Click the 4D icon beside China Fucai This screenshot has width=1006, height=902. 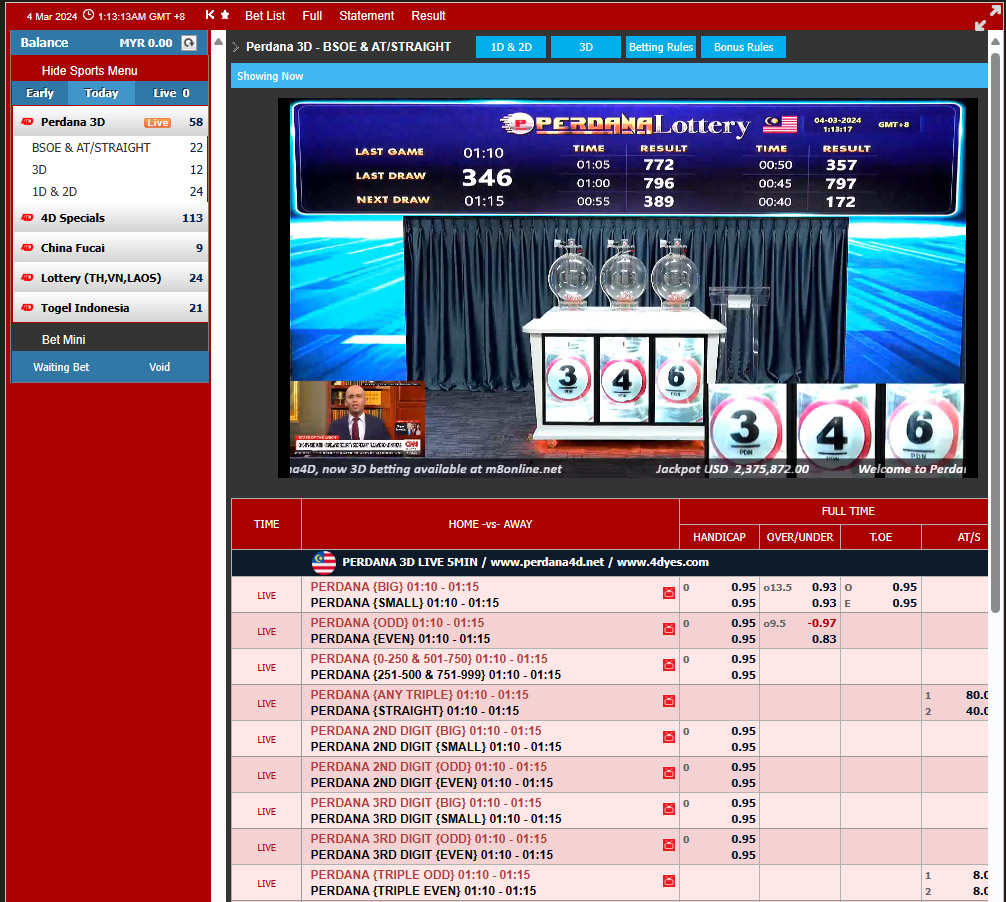pos(27,248)
